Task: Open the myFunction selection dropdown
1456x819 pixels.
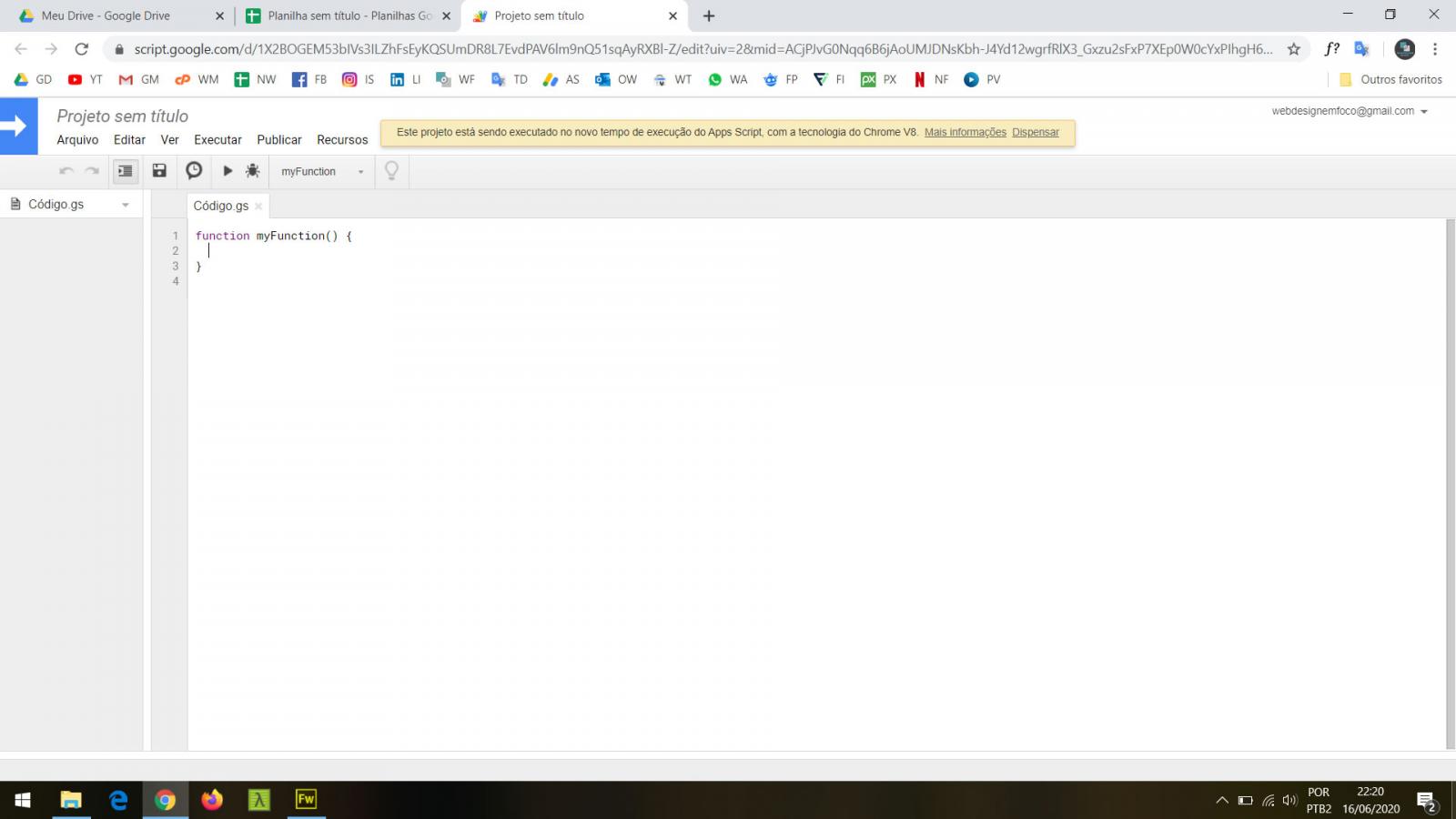Action: pyautogui.click(x=322, y=171)
